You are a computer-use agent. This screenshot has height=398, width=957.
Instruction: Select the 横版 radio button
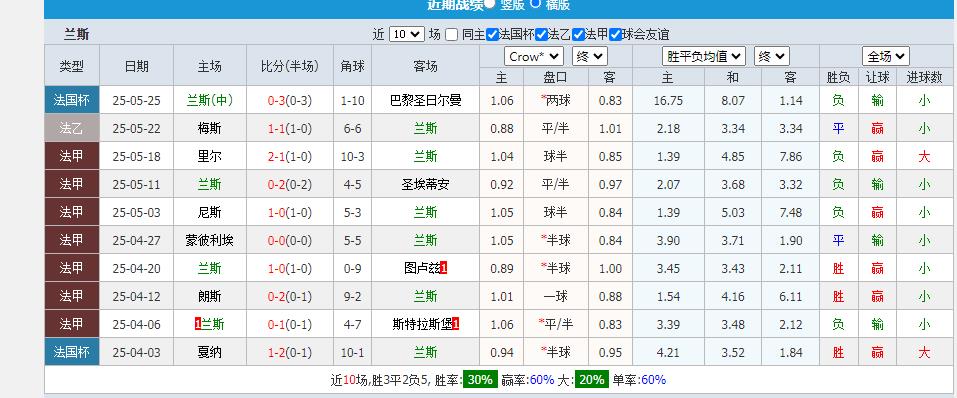535,3
